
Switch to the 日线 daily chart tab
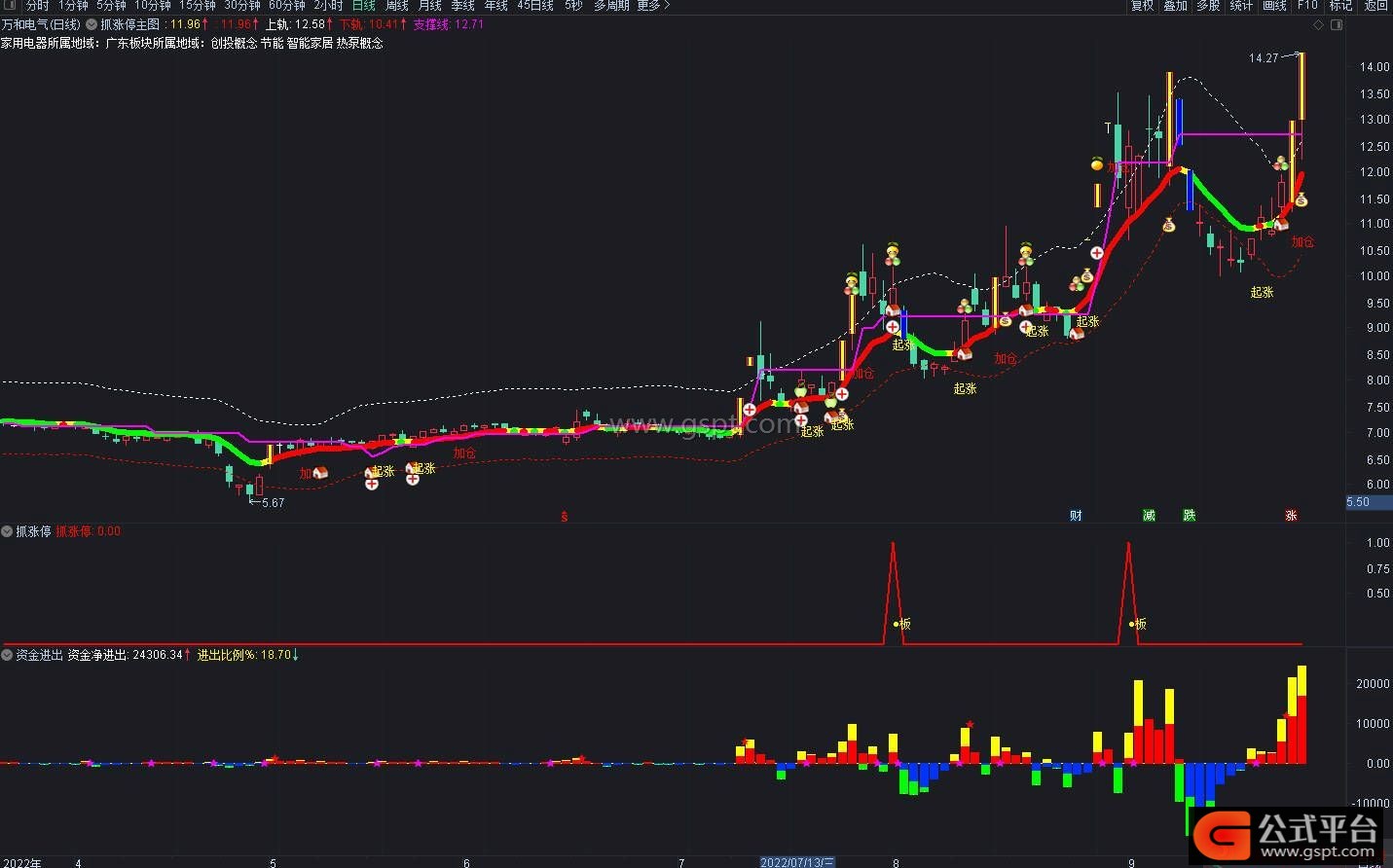363,5
